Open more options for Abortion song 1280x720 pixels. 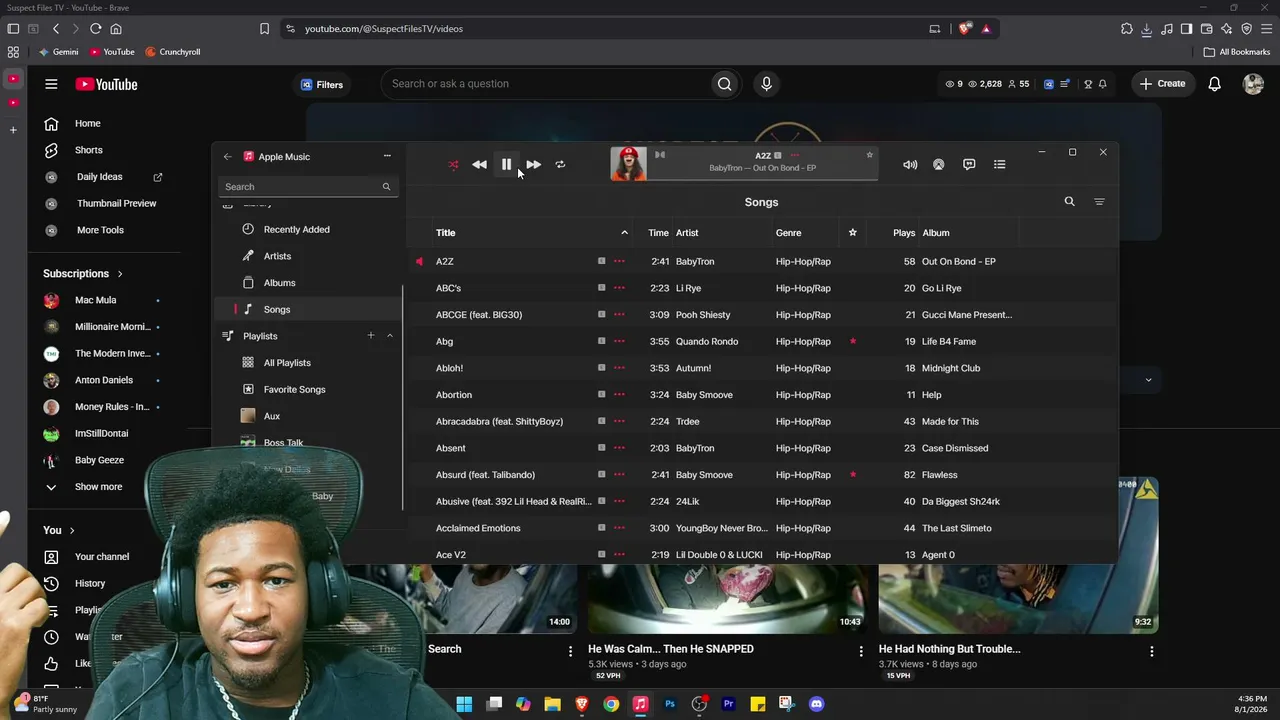[x=619, y=395]
